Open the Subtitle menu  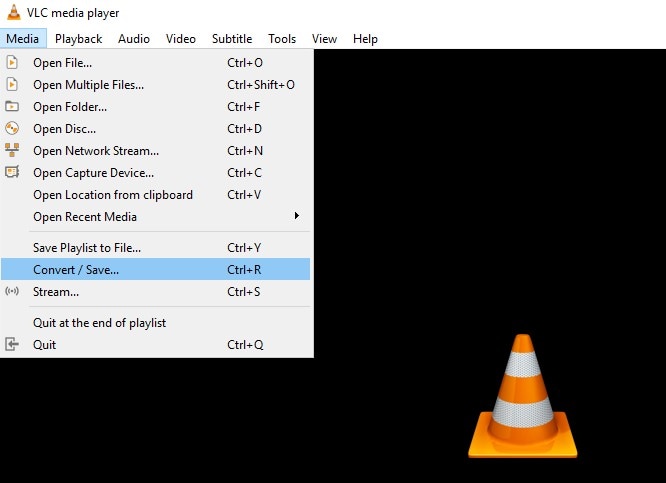pyautogui.click(x=232, y=39)
